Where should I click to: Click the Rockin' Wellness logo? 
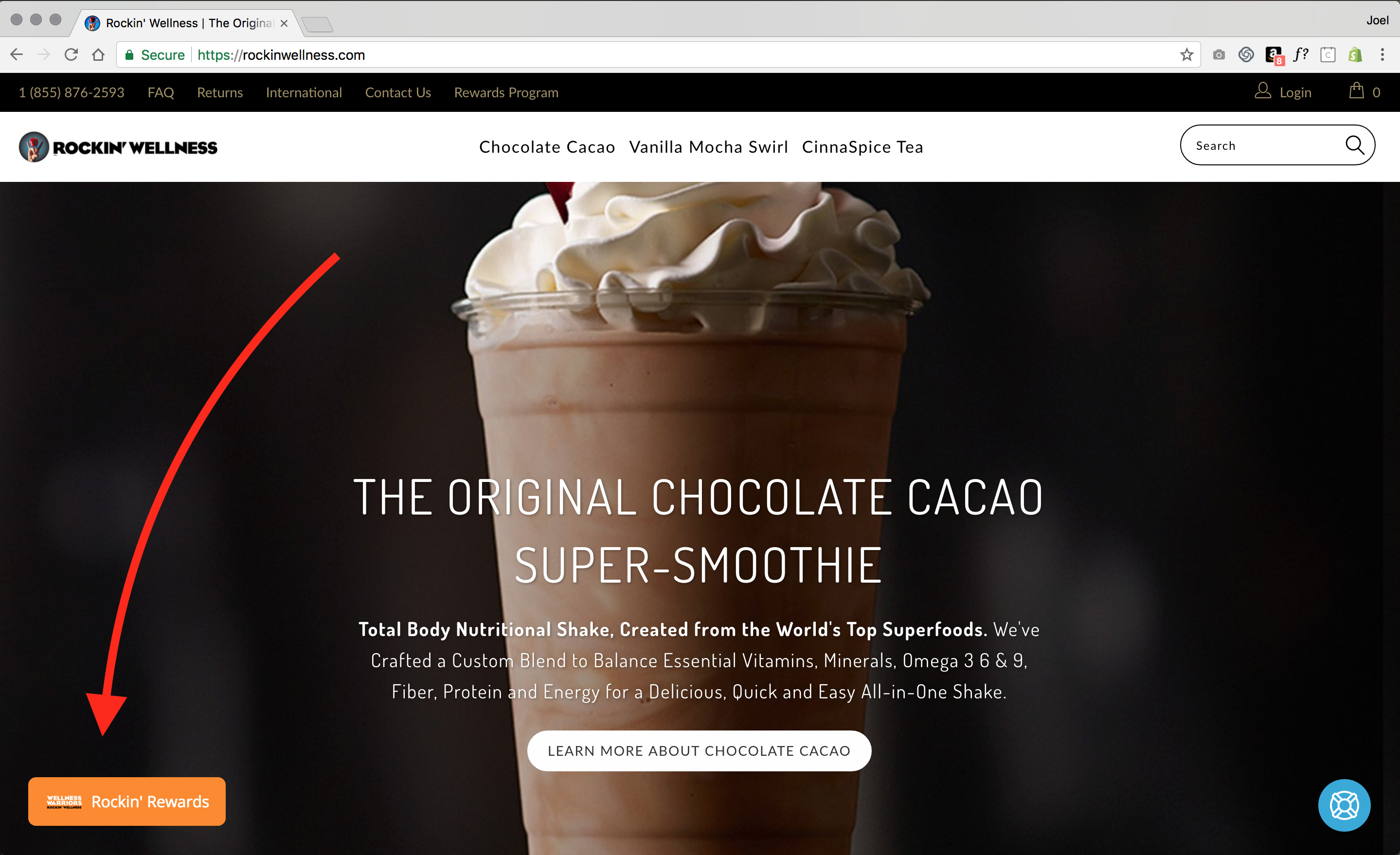click(118, 147)
